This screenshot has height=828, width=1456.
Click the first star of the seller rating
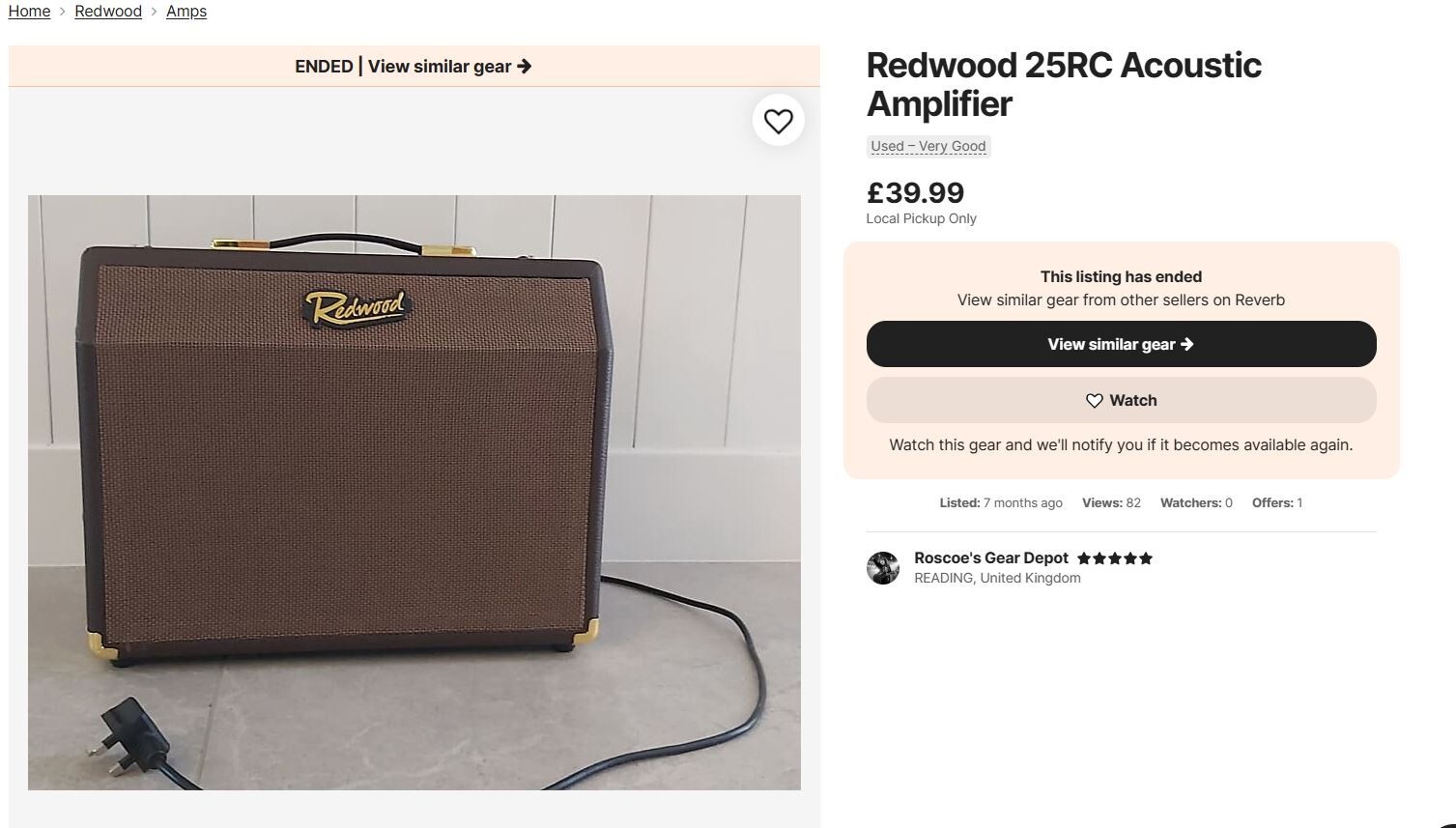tap(1084, 557)
